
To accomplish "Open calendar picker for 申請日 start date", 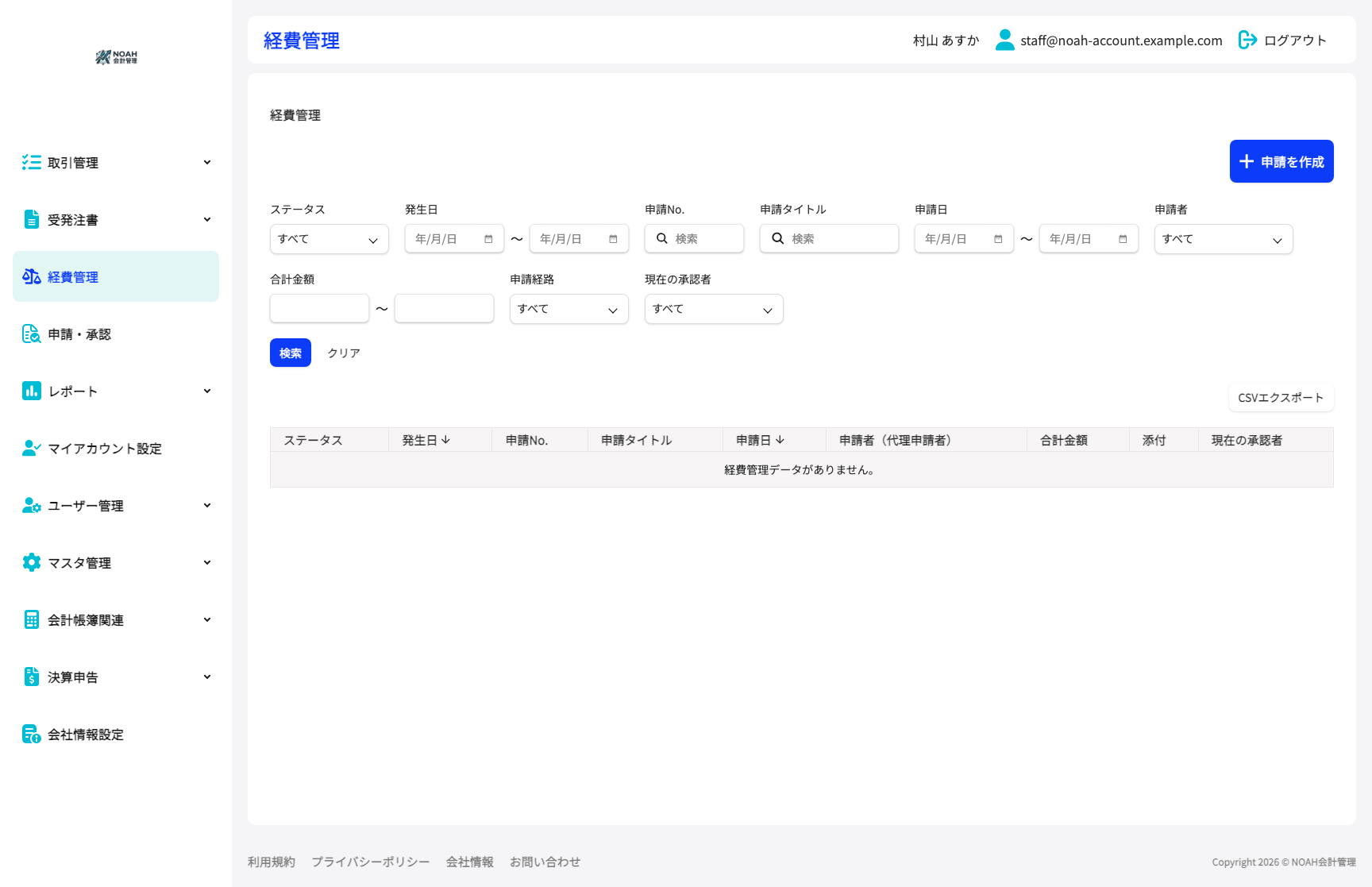I will click(998, 239).
